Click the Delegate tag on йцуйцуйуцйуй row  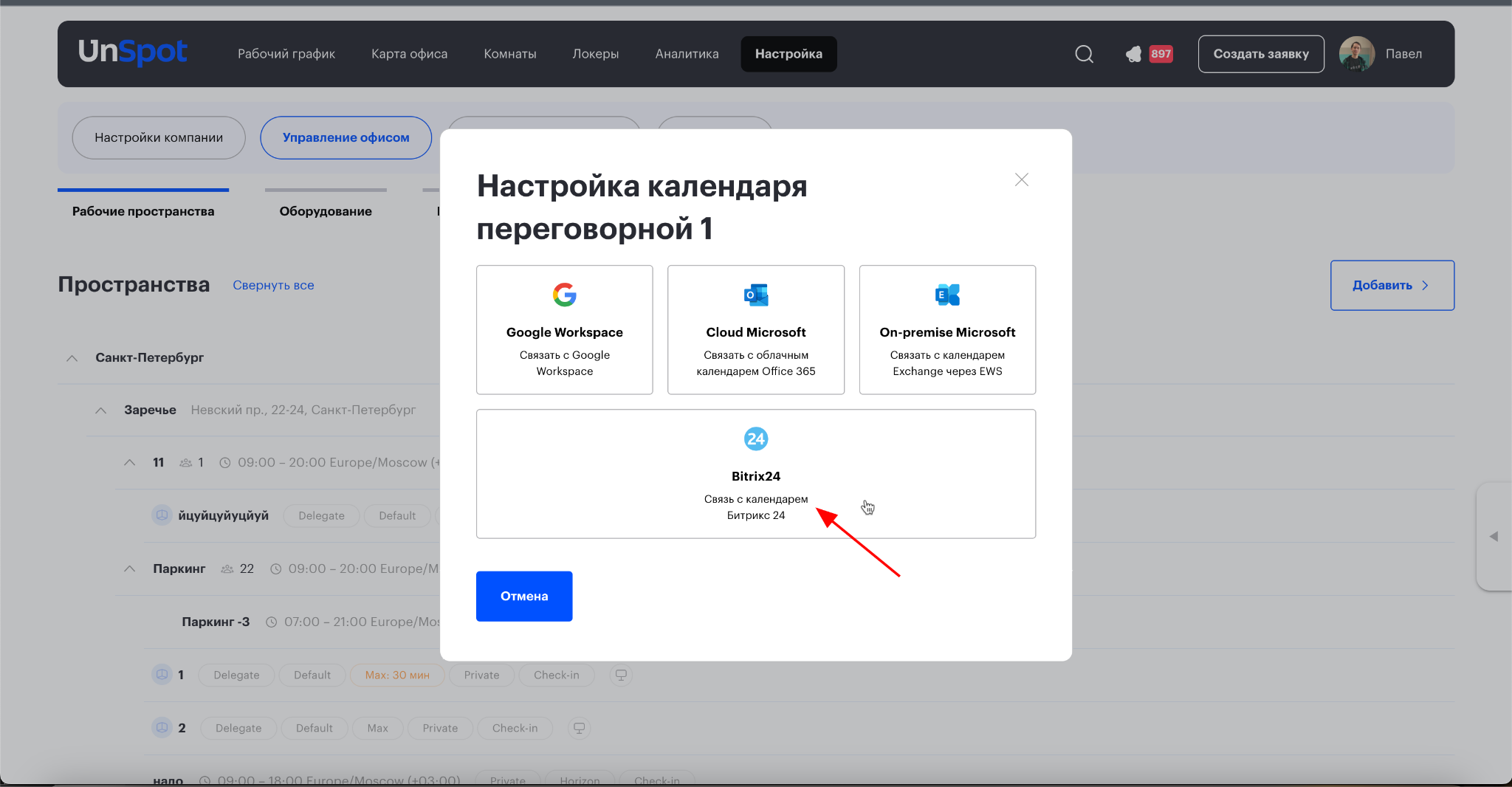322,516
